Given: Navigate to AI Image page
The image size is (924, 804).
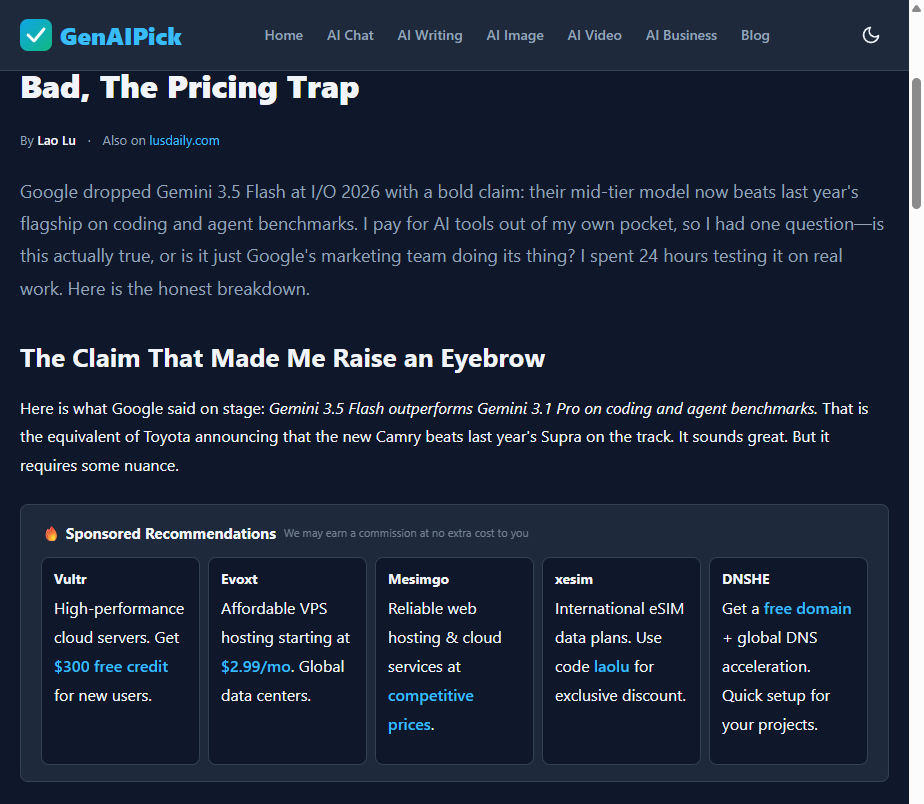Looking at the screenshot, I should click(x=514, y=35).
